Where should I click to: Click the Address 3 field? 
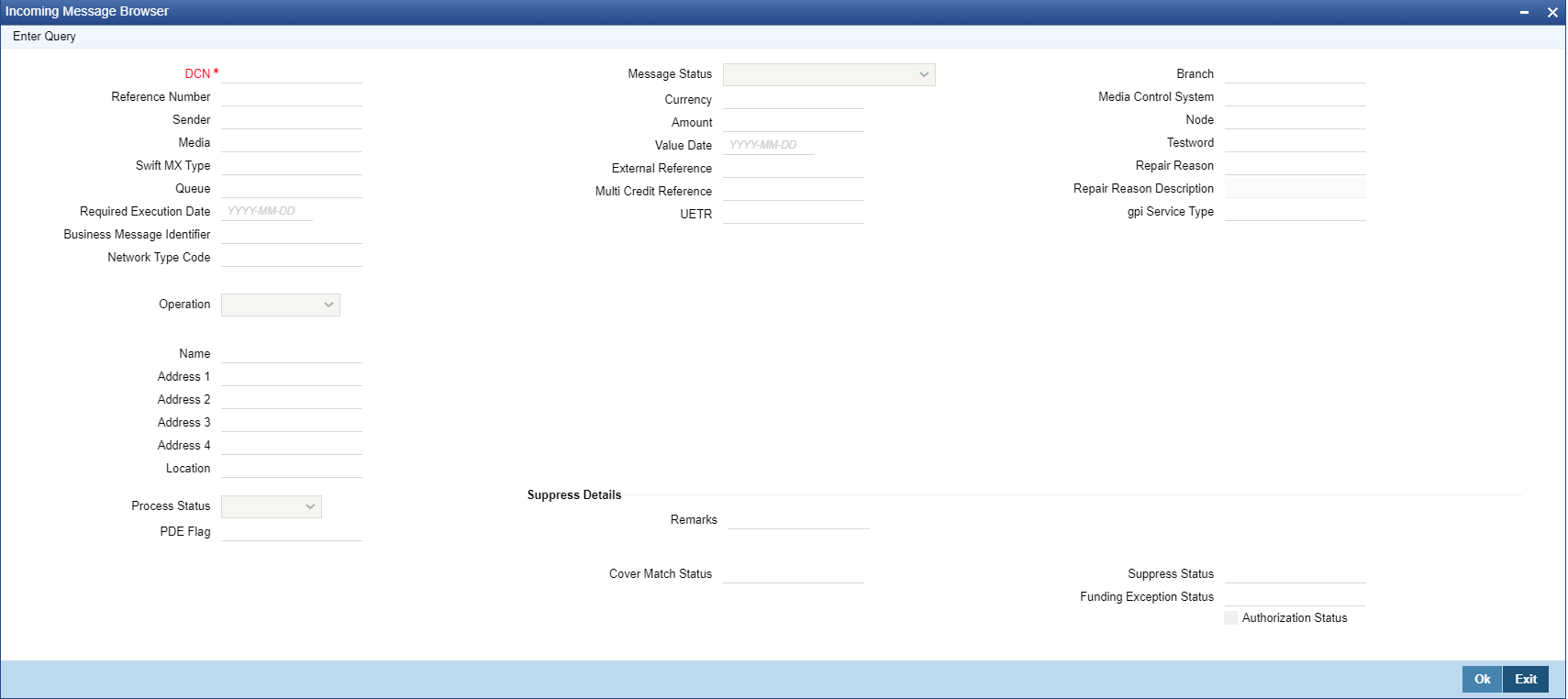click(x=292, y=423)
